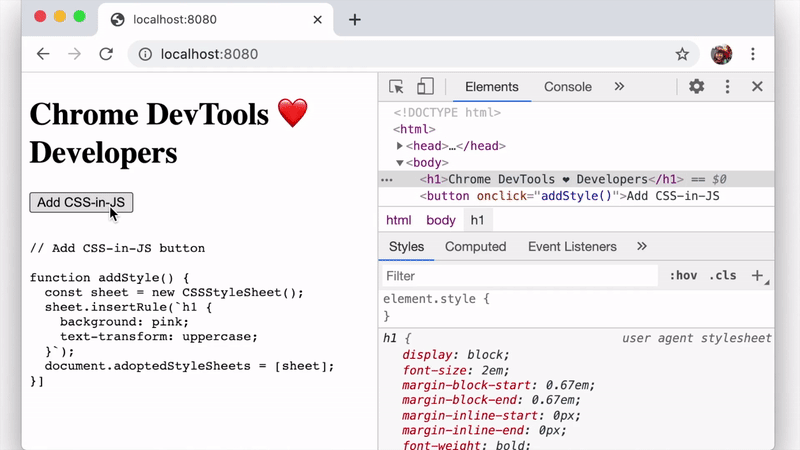Go back with the browser back arrow
The width and height of the screenshot is (800, 450).
(43, 54)
